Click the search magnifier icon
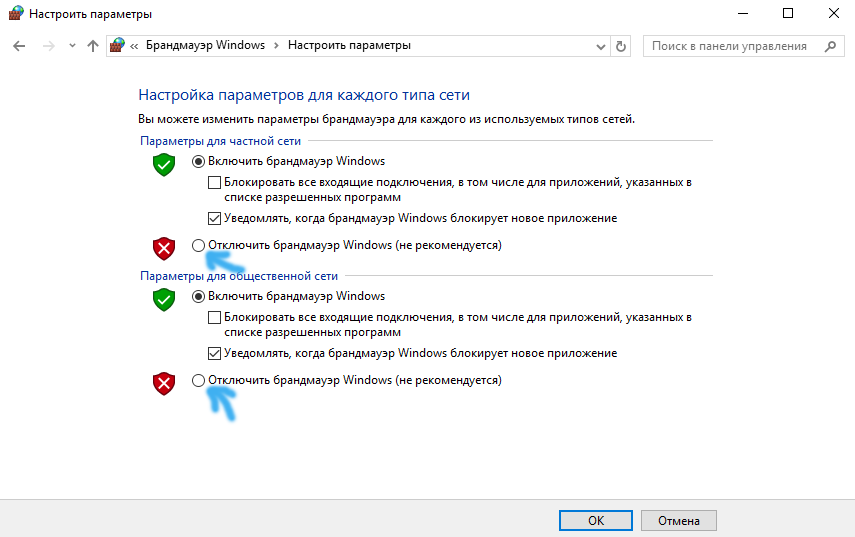 [x=830, y=46]
